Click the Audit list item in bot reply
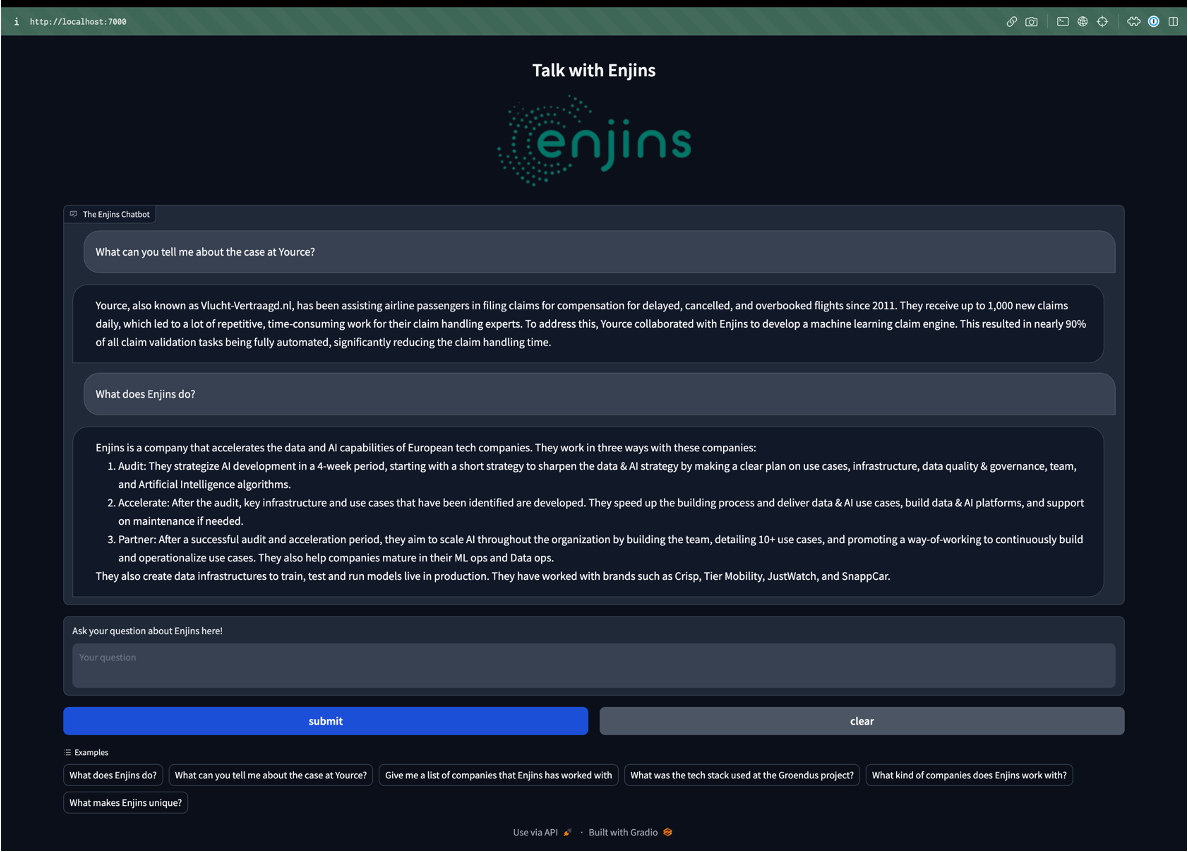The width and height of the screenshot is (1188, 852). 597,476
